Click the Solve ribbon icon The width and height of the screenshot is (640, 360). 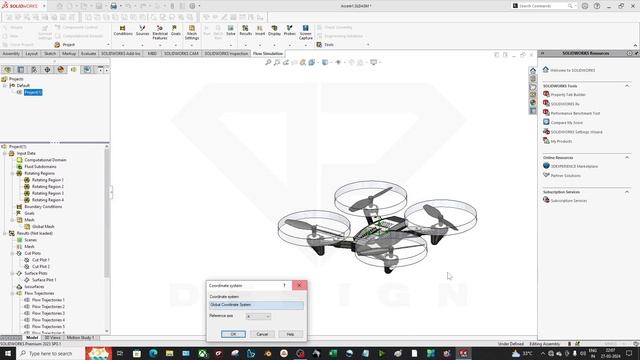[231, 31]
